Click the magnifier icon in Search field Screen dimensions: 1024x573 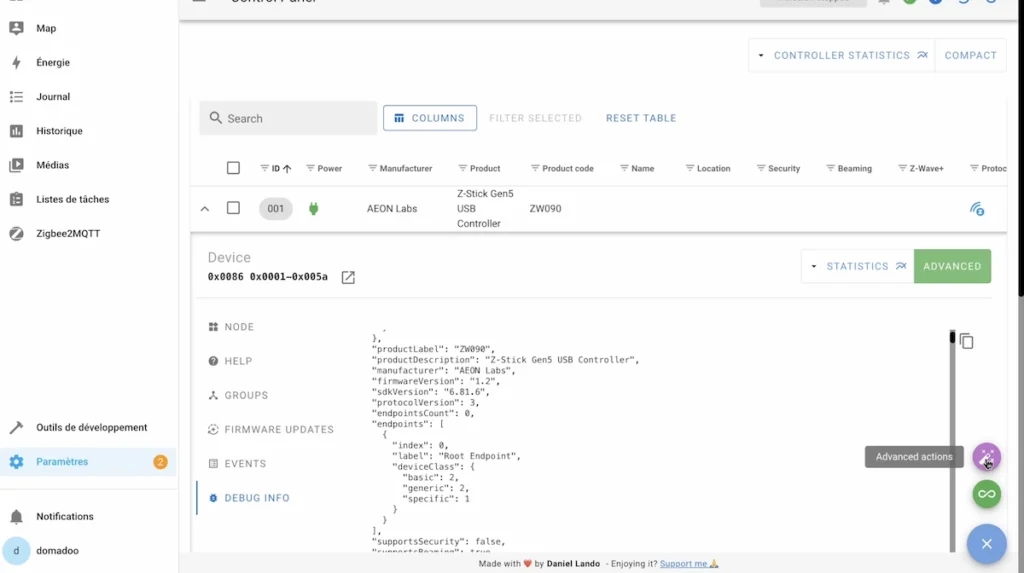[x=216, y=118]
